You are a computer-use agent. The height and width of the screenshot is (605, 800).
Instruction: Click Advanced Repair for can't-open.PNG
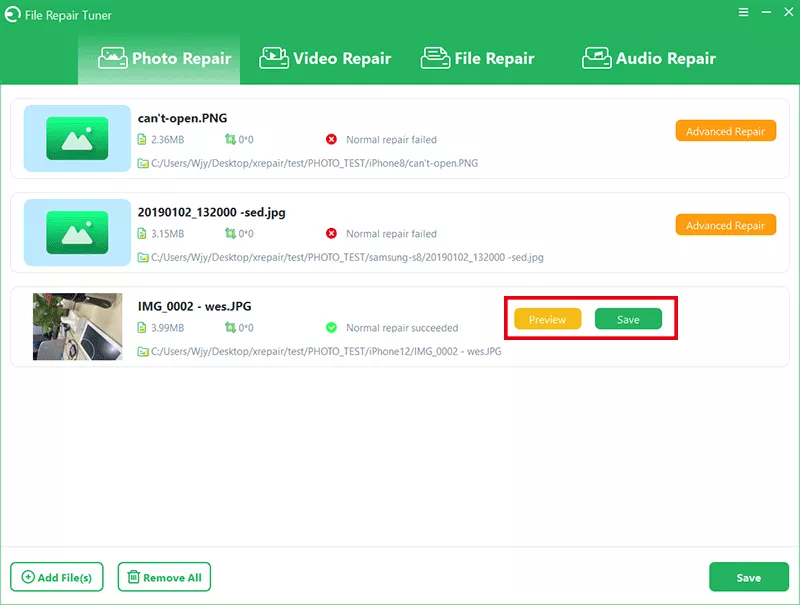726,131
